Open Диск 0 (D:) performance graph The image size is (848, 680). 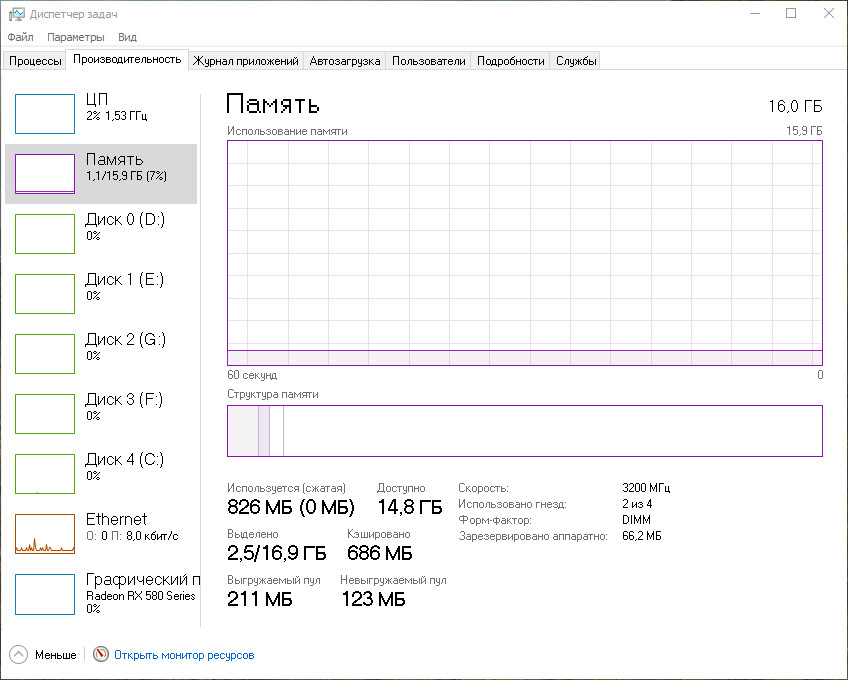coord(45,234)
